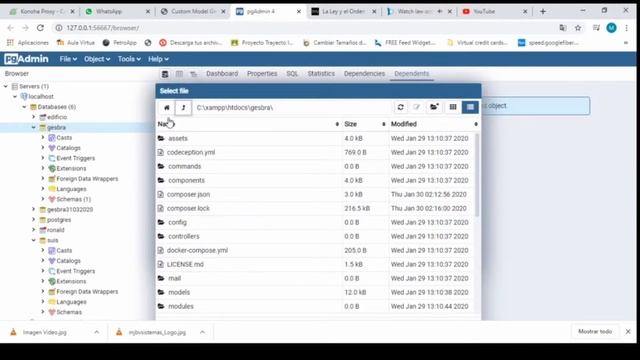Image resolution: width=640 pixels, height=360 pixels.
Task: Open the Help menu
Action: point(158,59)
